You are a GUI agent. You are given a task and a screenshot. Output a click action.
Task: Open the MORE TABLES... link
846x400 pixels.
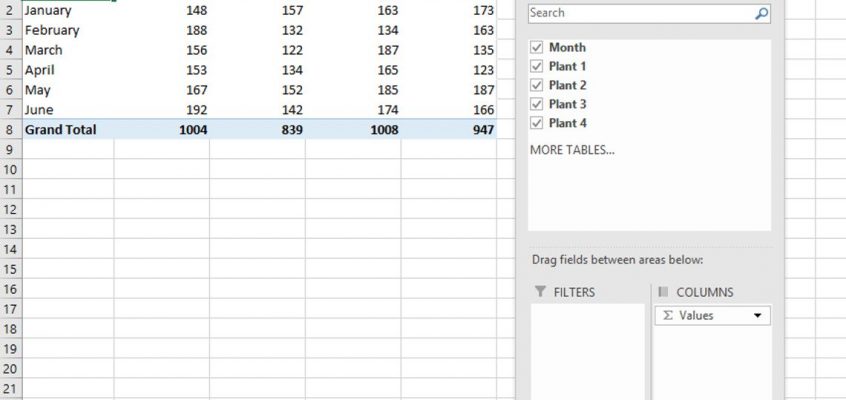pyautogui.click(x=572, y=150)
